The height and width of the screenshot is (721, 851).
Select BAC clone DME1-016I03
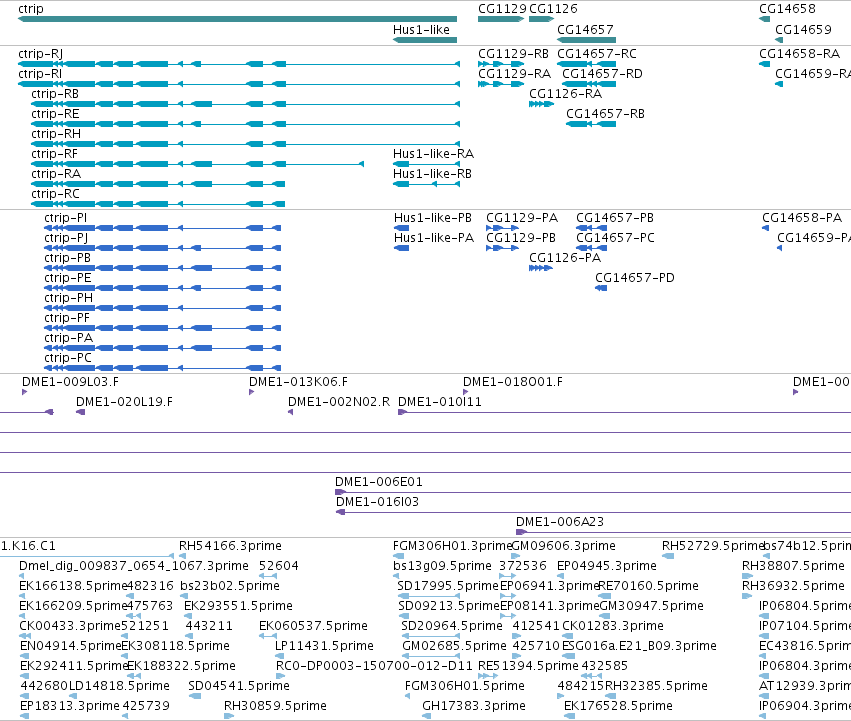pos(377,502)
